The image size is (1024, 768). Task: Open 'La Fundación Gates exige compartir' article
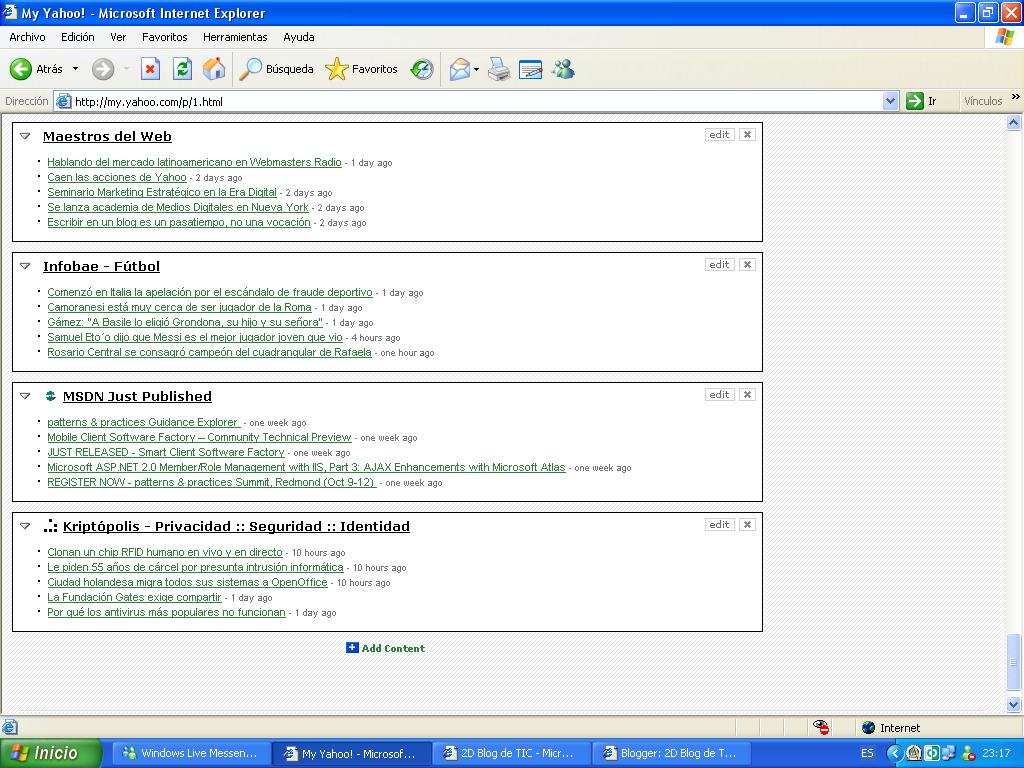tap(134, 597)
